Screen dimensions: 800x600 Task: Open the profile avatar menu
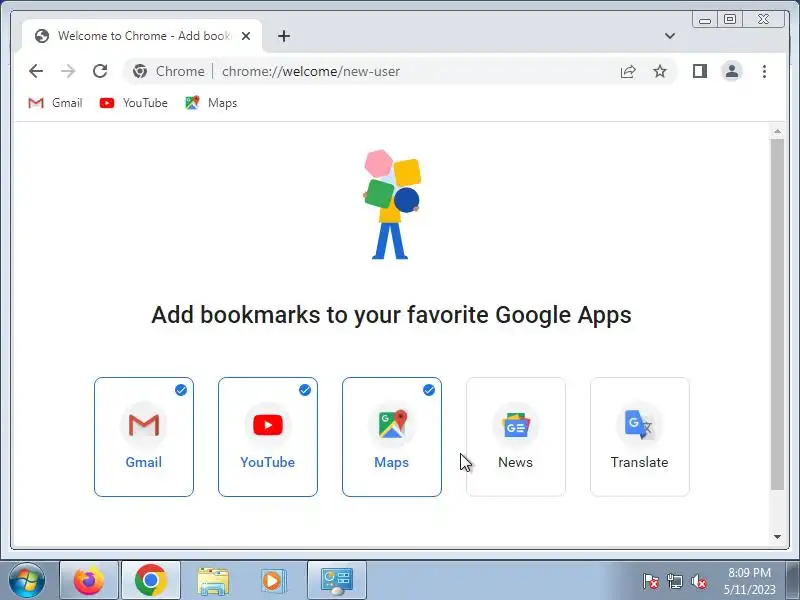click(731, 71)
